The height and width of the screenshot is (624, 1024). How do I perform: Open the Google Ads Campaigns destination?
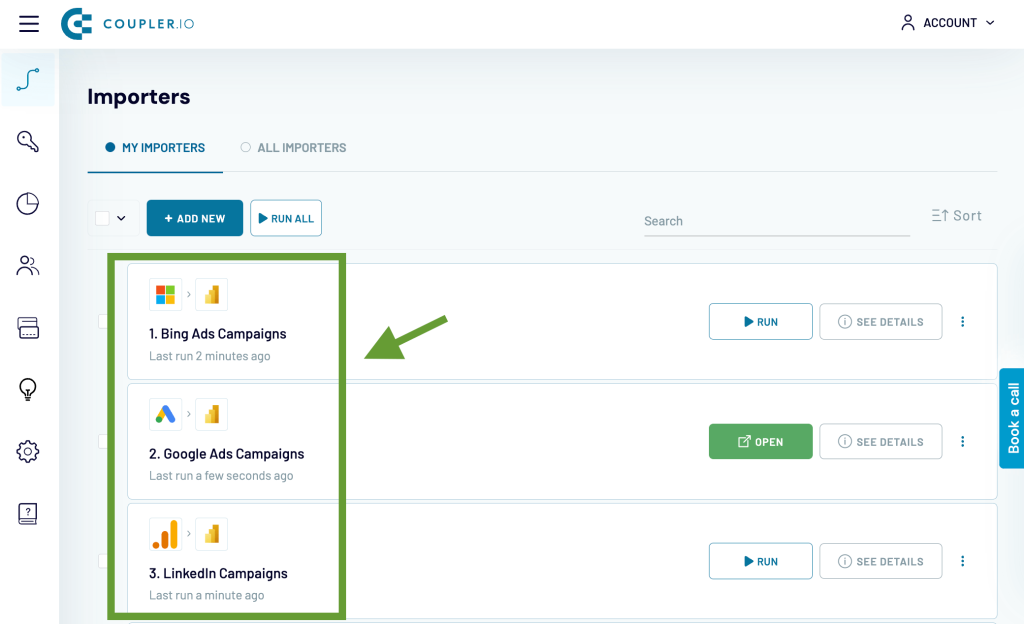pyautogui.click(x=761, y=442)
